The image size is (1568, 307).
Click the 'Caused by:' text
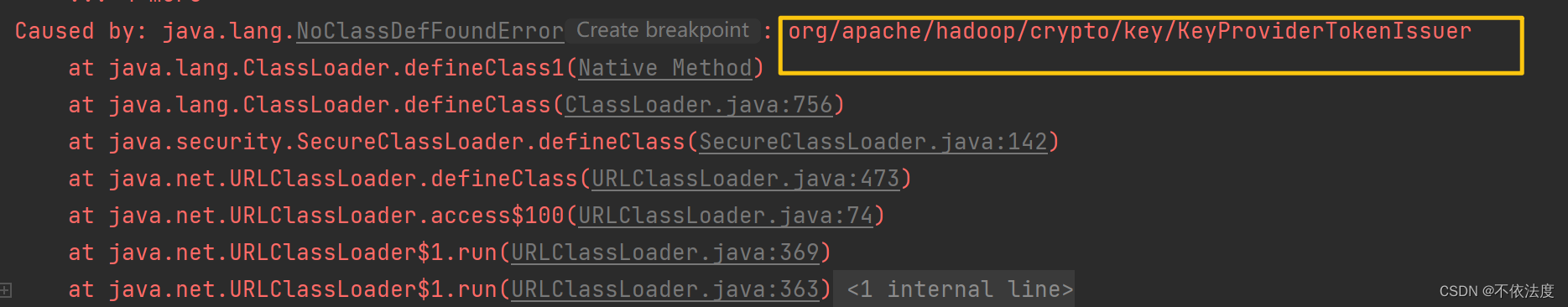tap(81, 32)
